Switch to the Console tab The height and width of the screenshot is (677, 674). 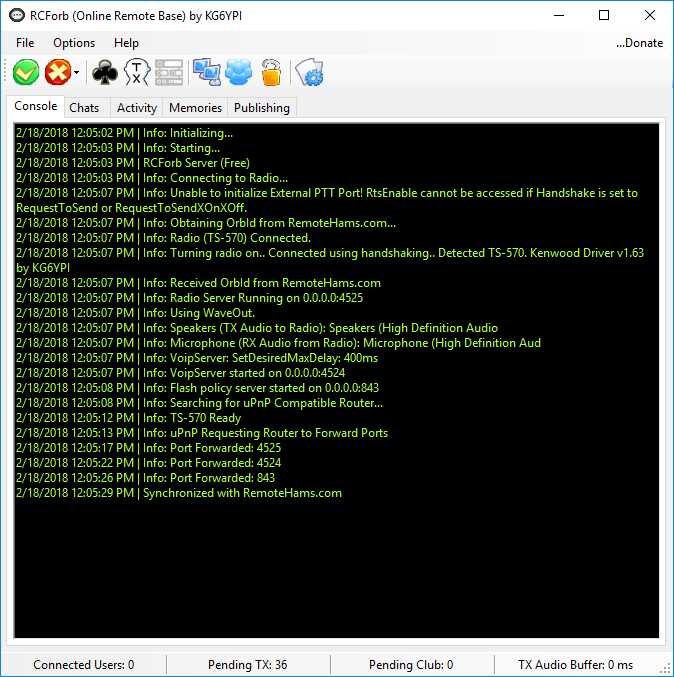[35, 107]
